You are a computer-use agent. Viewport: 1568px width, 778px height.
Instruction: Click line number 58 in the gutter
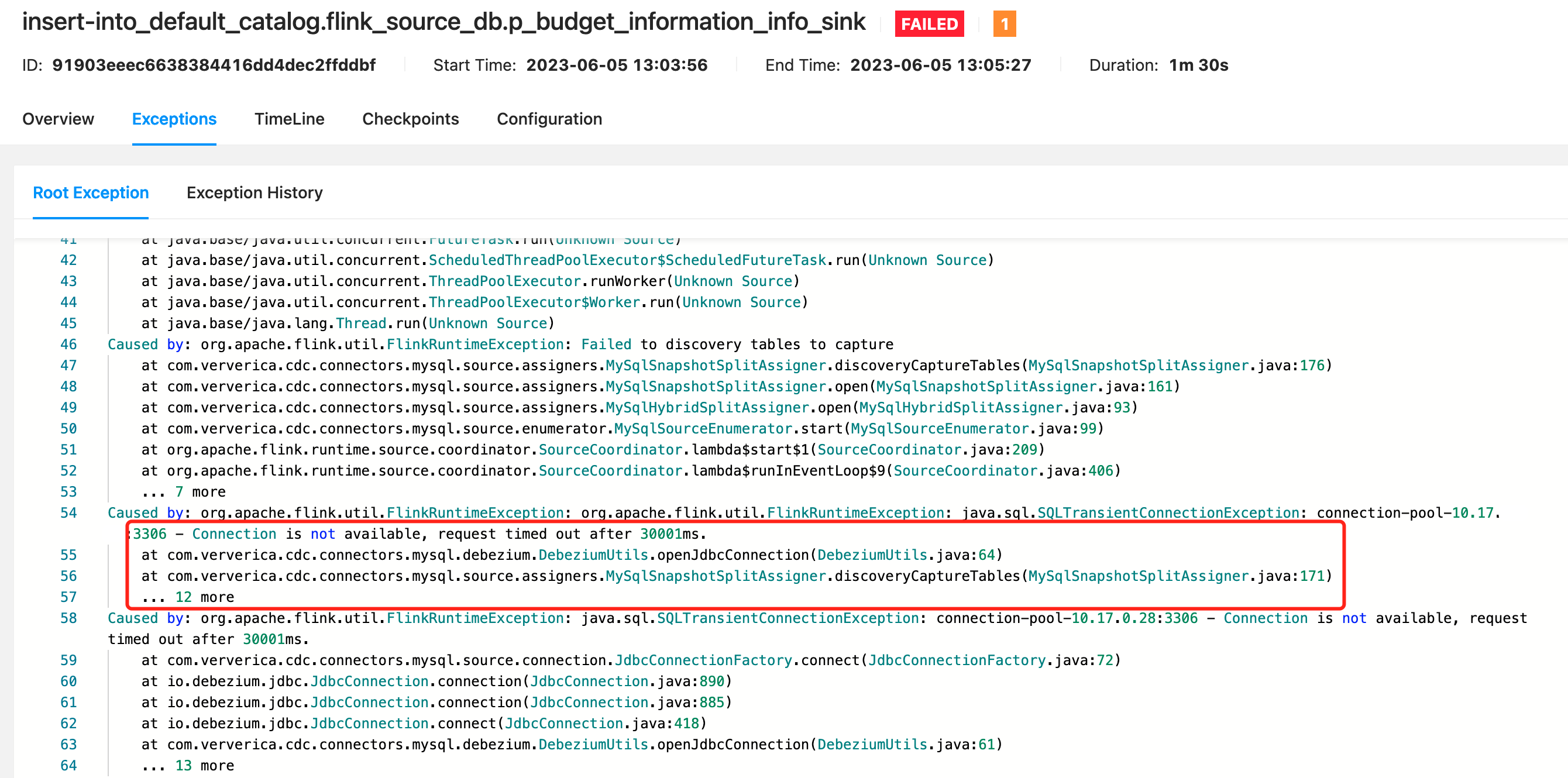(68, 618)
